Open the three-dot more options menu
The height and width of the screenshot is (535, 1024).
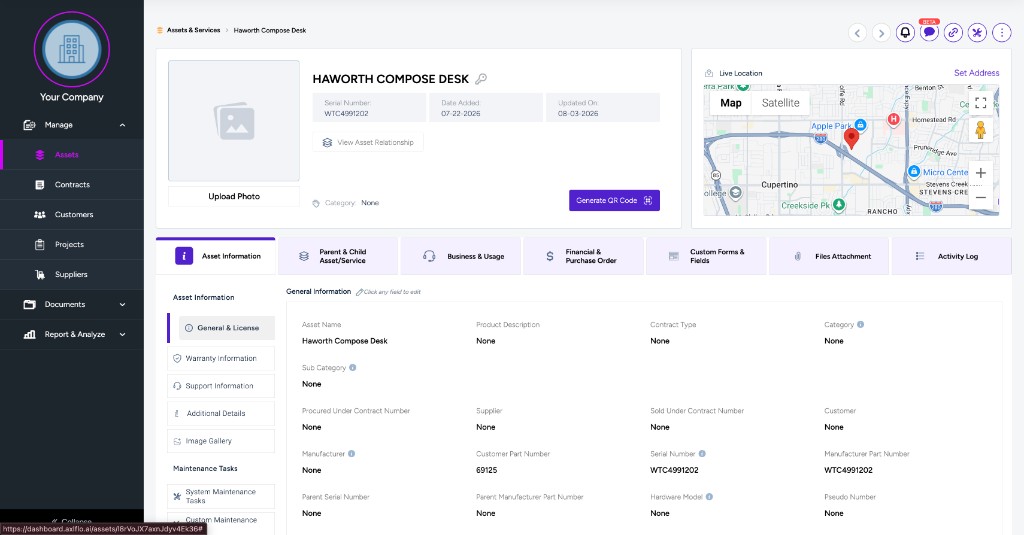point(1001,32)
